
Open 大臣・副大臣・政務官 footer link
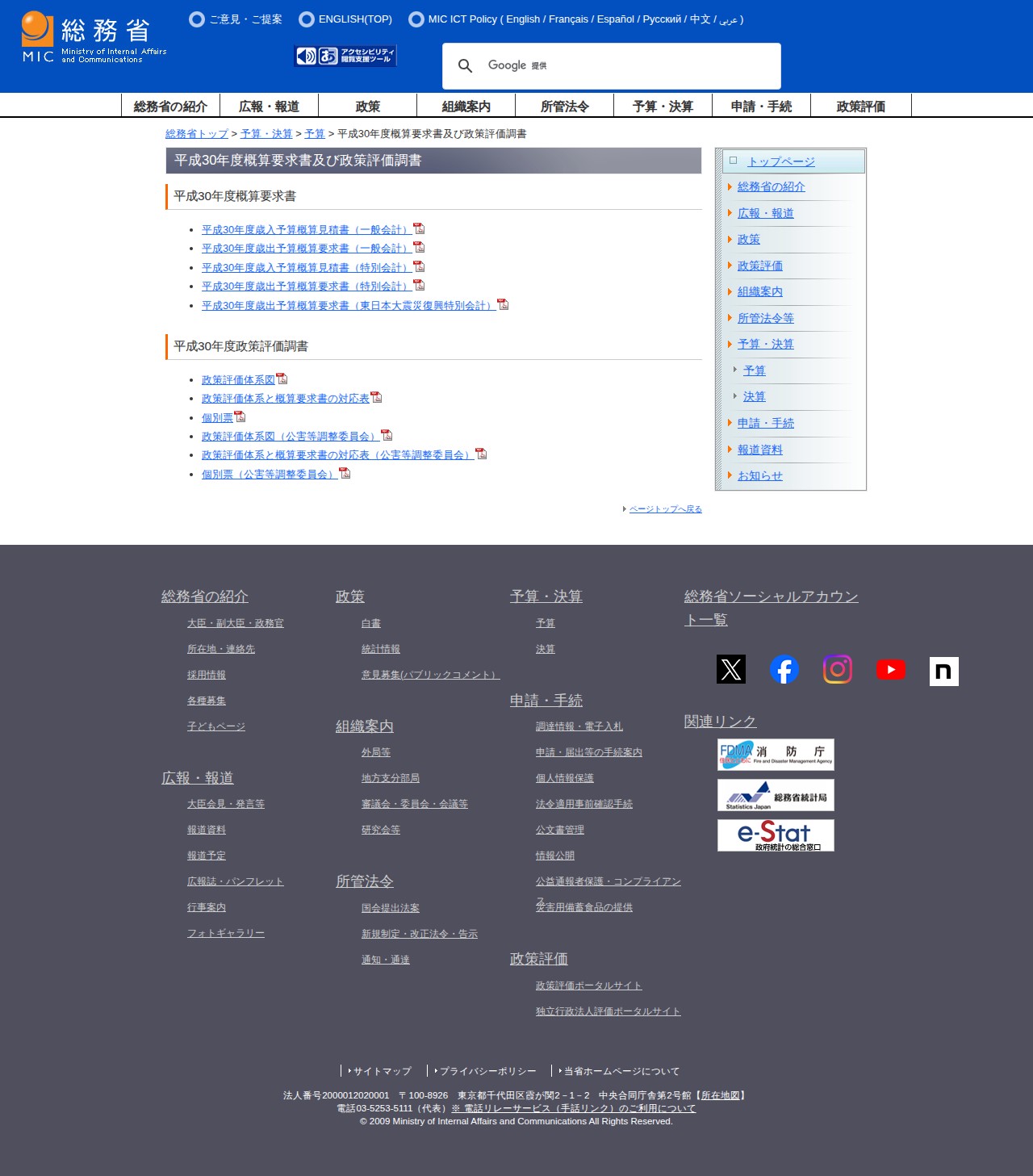click(x=236, y=623)
